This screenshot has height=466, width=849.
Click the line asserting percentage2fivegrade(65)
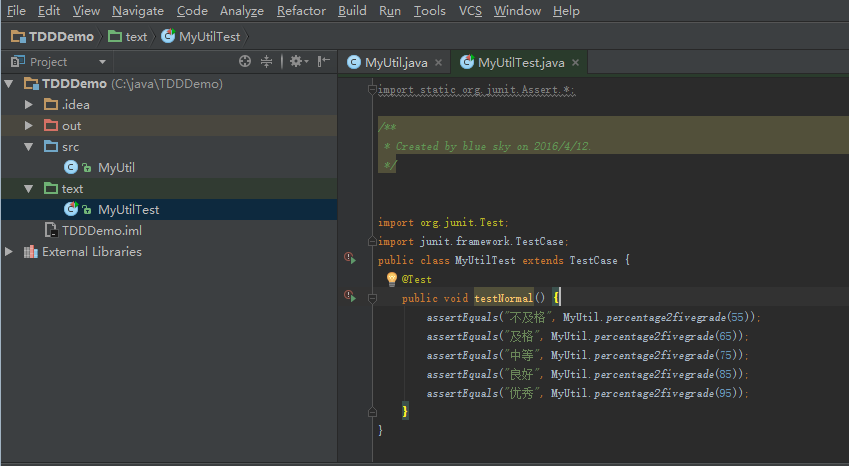587,336
